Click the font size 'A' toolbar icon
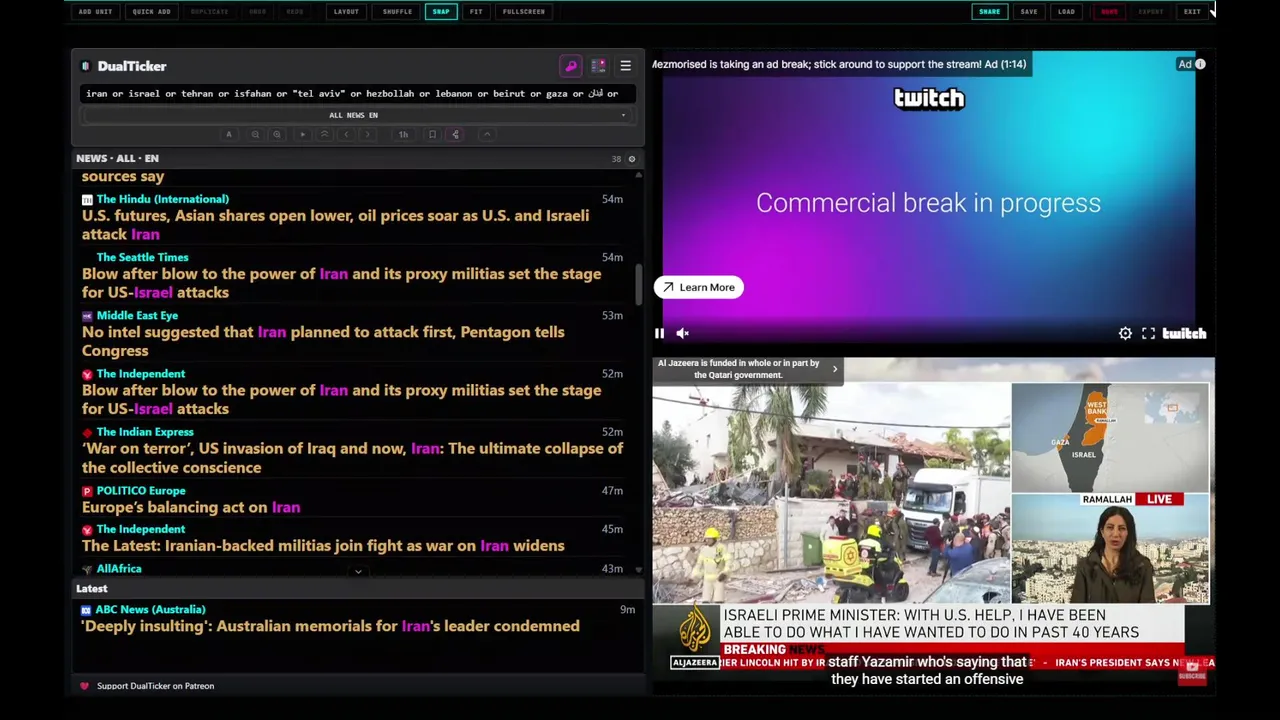 click(x=229, y=134)
